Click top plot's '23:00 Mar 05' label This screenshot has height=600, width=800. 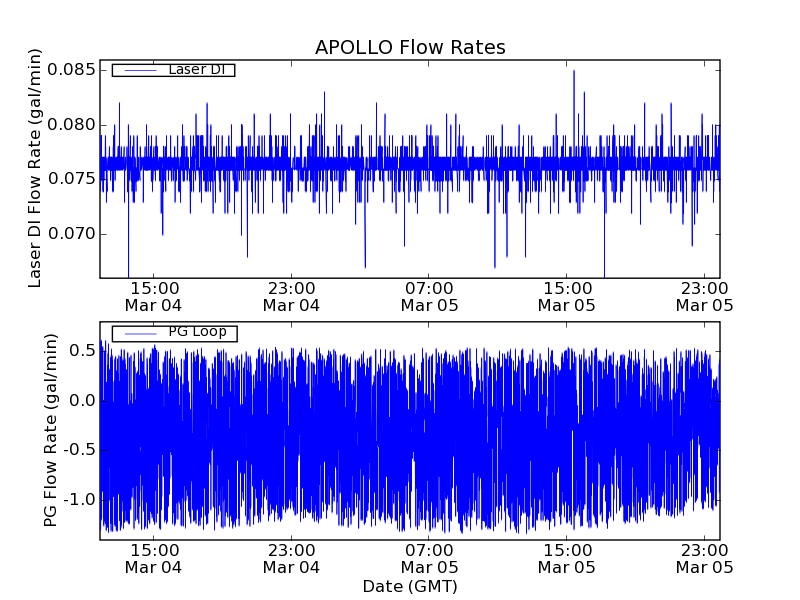(705, 297)
